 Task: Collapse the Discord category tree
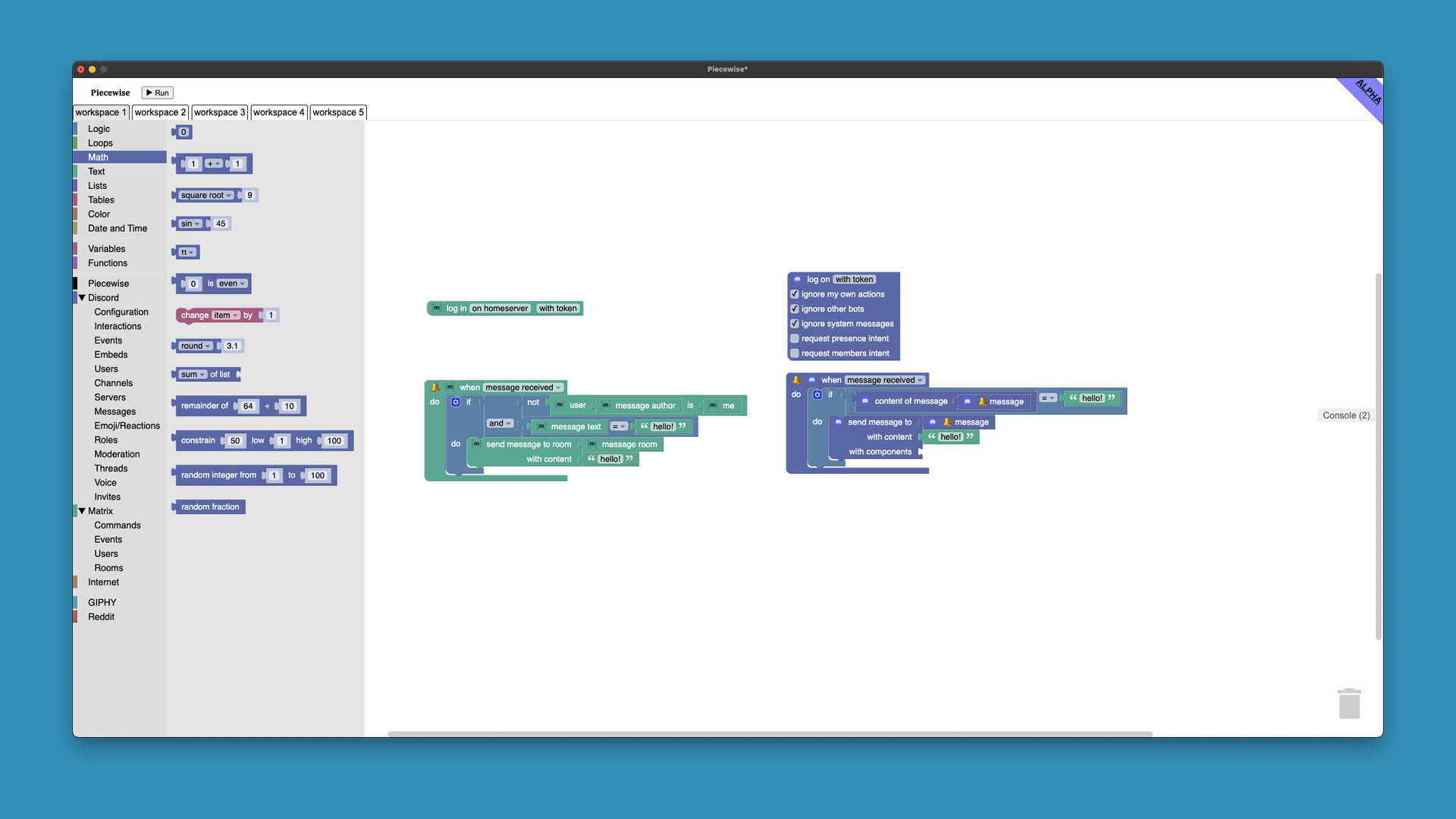coord(82,298)
